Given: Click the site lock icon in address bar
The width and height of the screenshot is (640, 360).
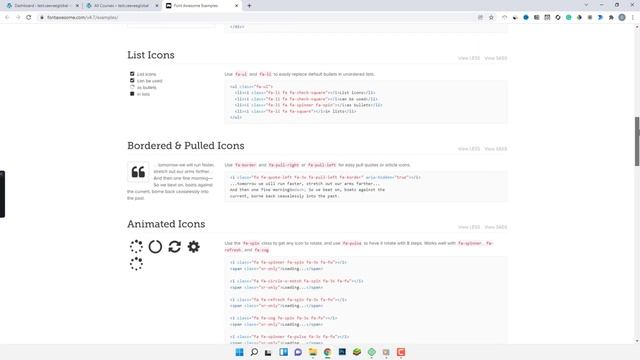Looking at the screenshot, I should (x=42, y=18).
